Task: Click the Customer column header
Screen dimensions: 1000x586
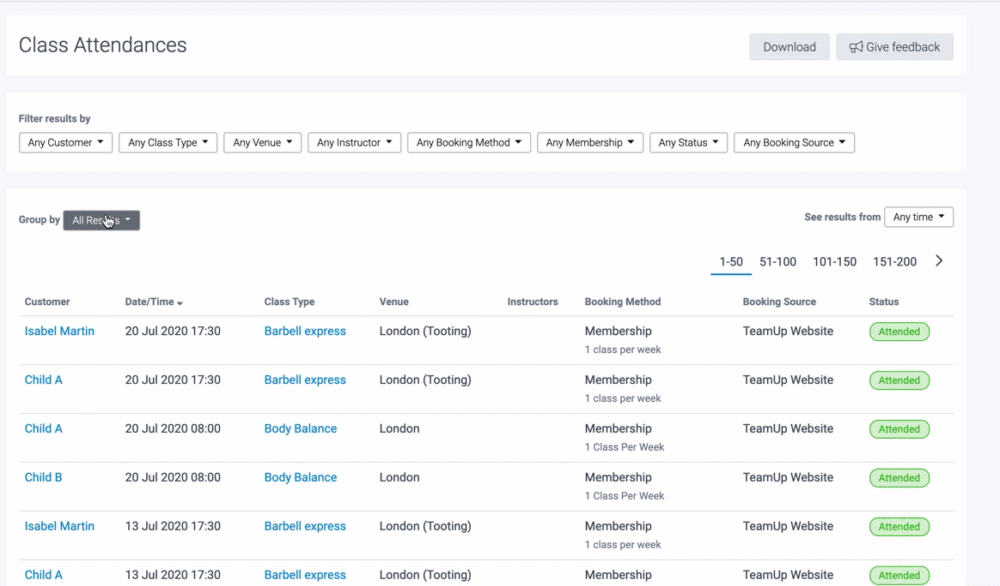Action: tap(47, 302)
